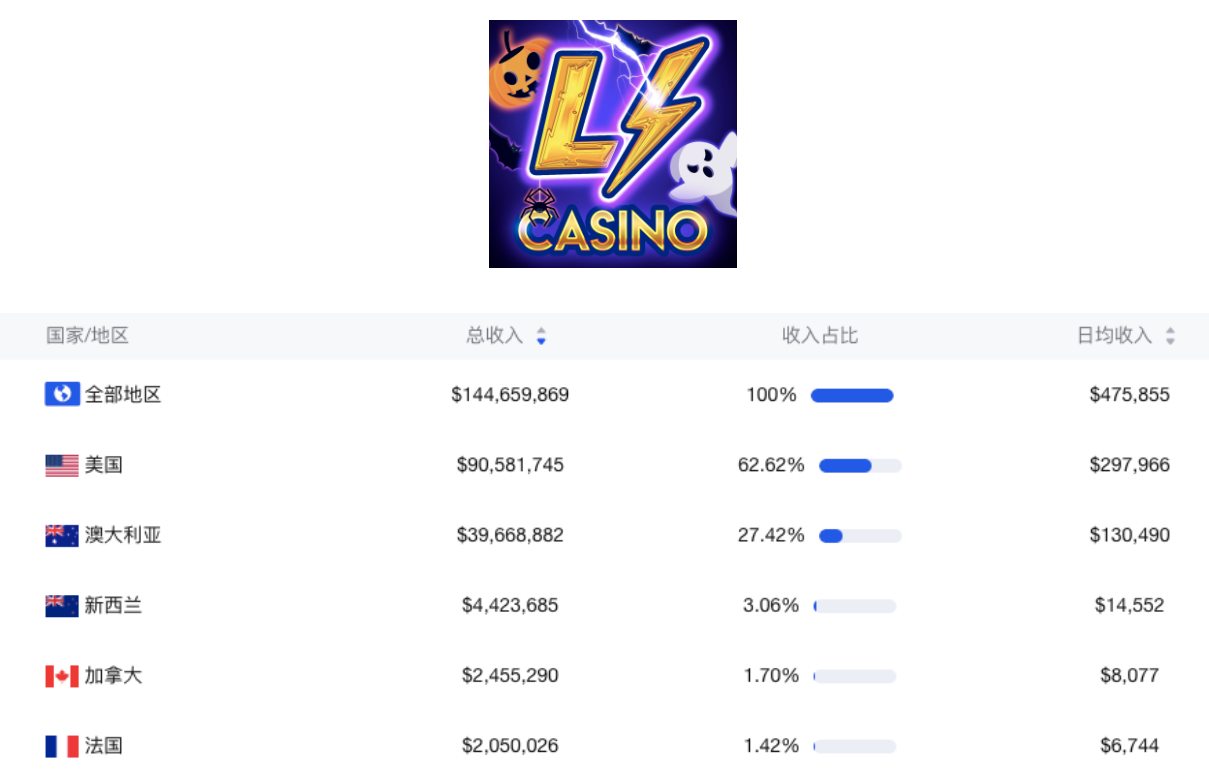Click the New Zealand flag icon
Image resolution: width=1209 pixels, height=772 pixels.
coord(62,605)
